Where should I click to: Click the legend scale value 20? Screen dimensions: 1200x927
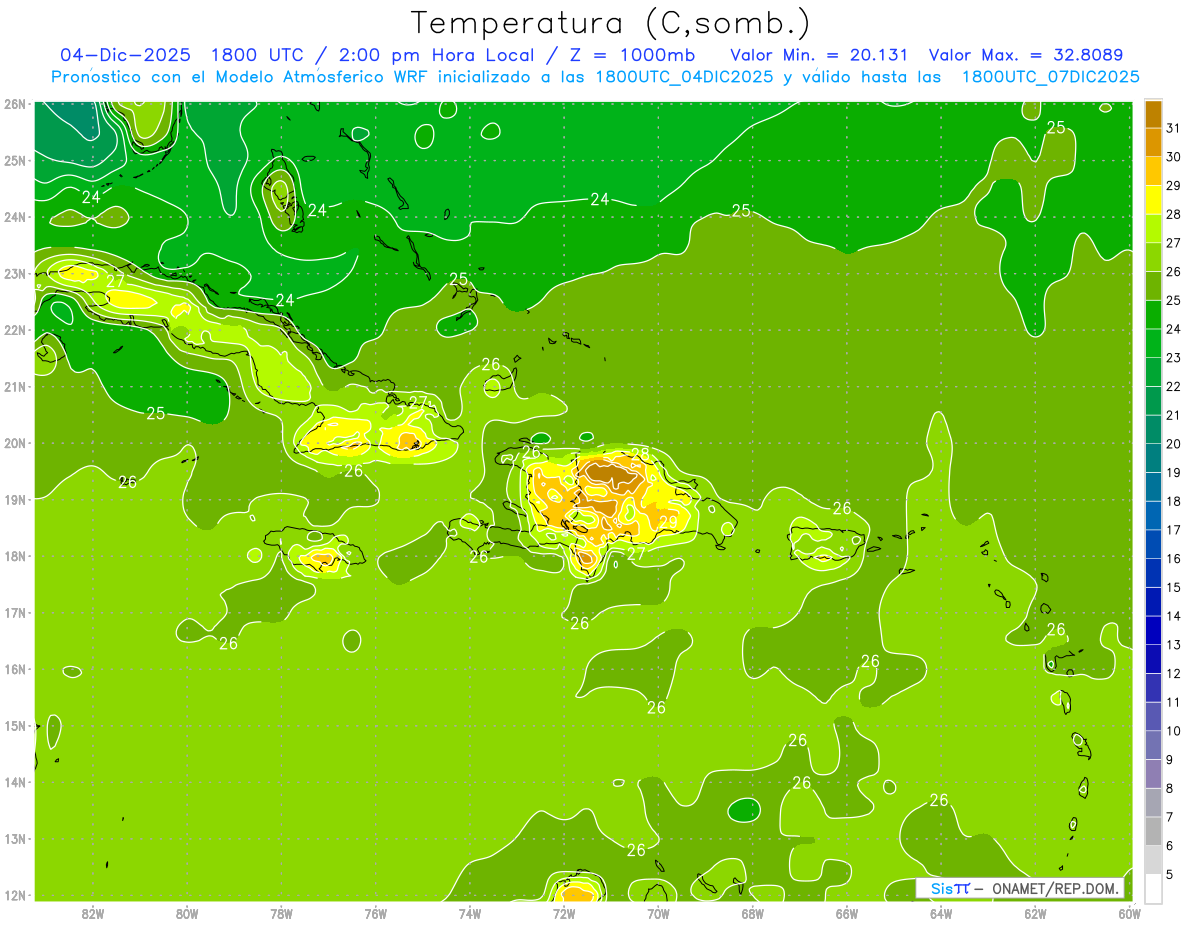point(1173,444)
